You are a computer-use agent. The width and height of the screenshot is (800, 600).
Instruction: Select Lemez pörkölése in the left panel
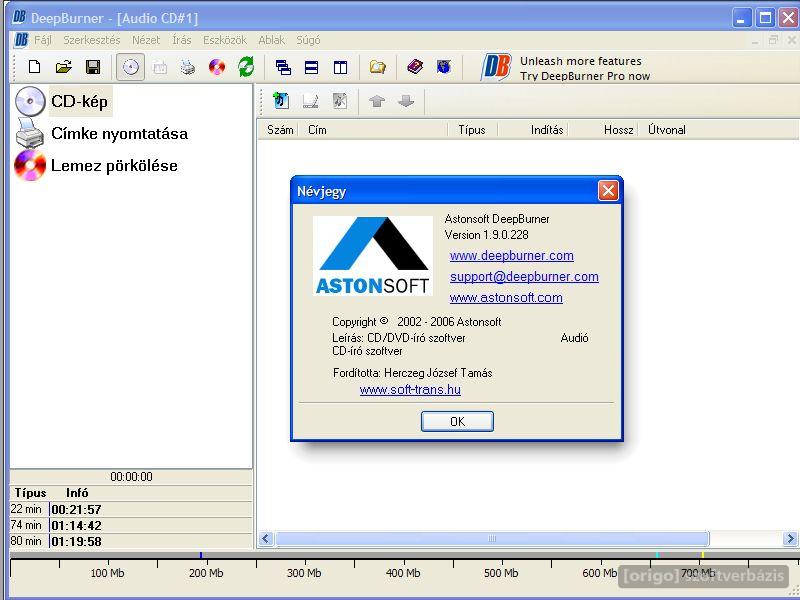(x=114, y=166)
